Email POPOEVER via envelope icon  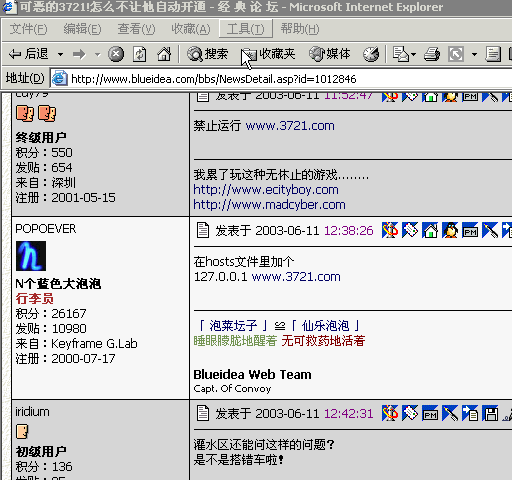click(410, 230)
